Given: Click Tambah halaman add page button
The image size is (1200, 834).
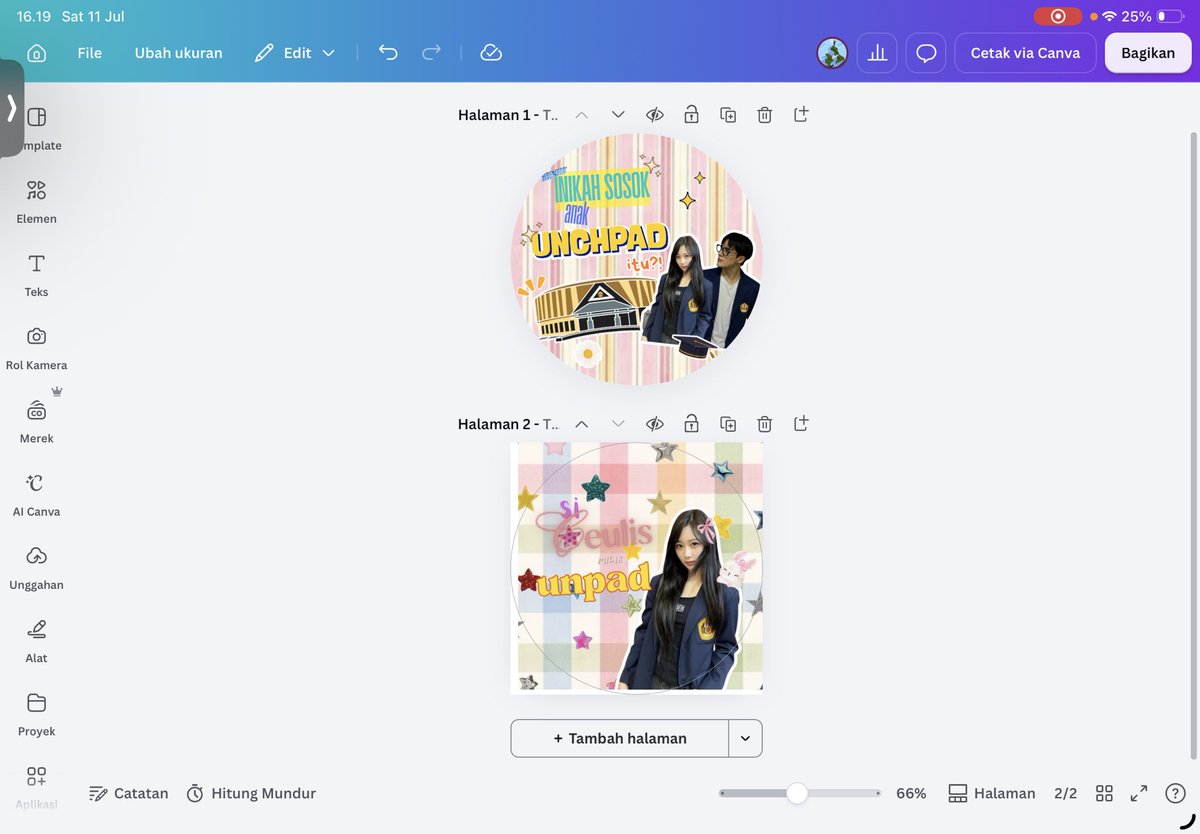Looking at the screenshot, I should [x=620, y=738].
